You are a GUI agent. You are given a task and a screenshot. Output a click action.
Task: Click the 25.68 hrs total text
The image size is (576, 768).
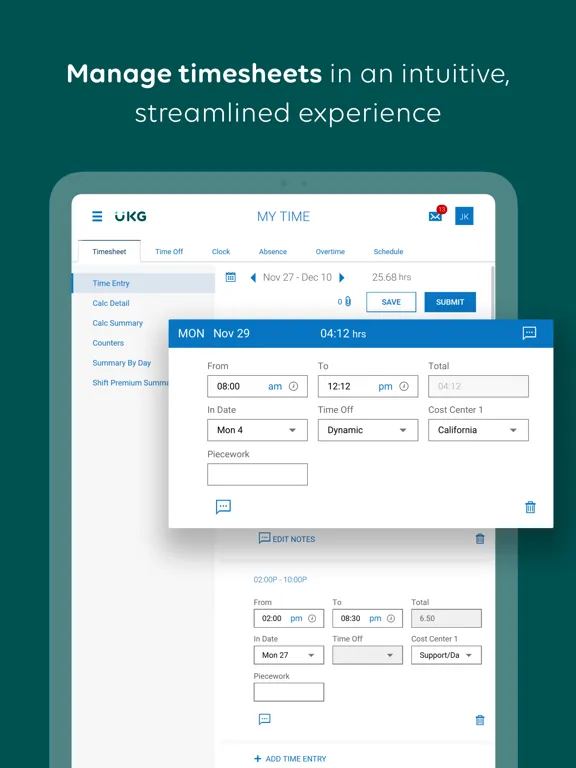click(x=391, y=277)
